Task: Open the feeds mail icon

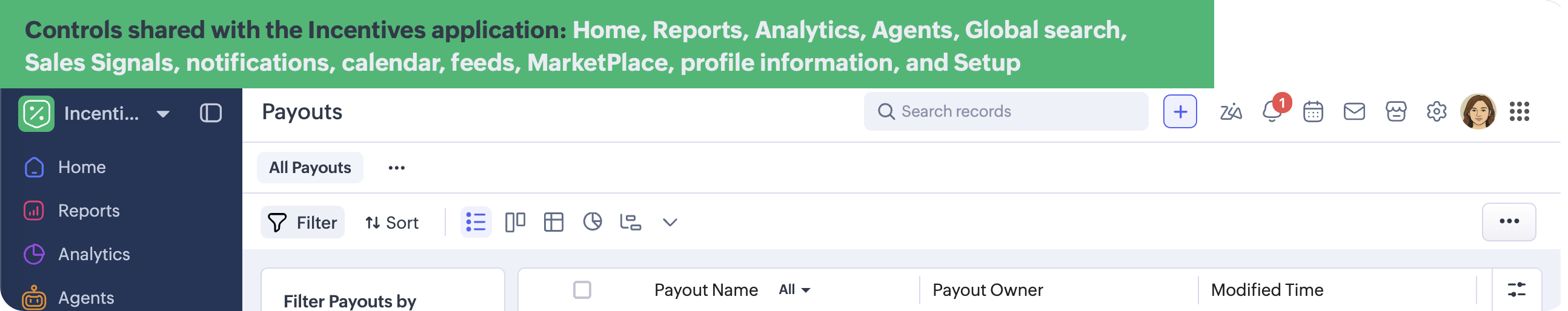Action: 1354,112
